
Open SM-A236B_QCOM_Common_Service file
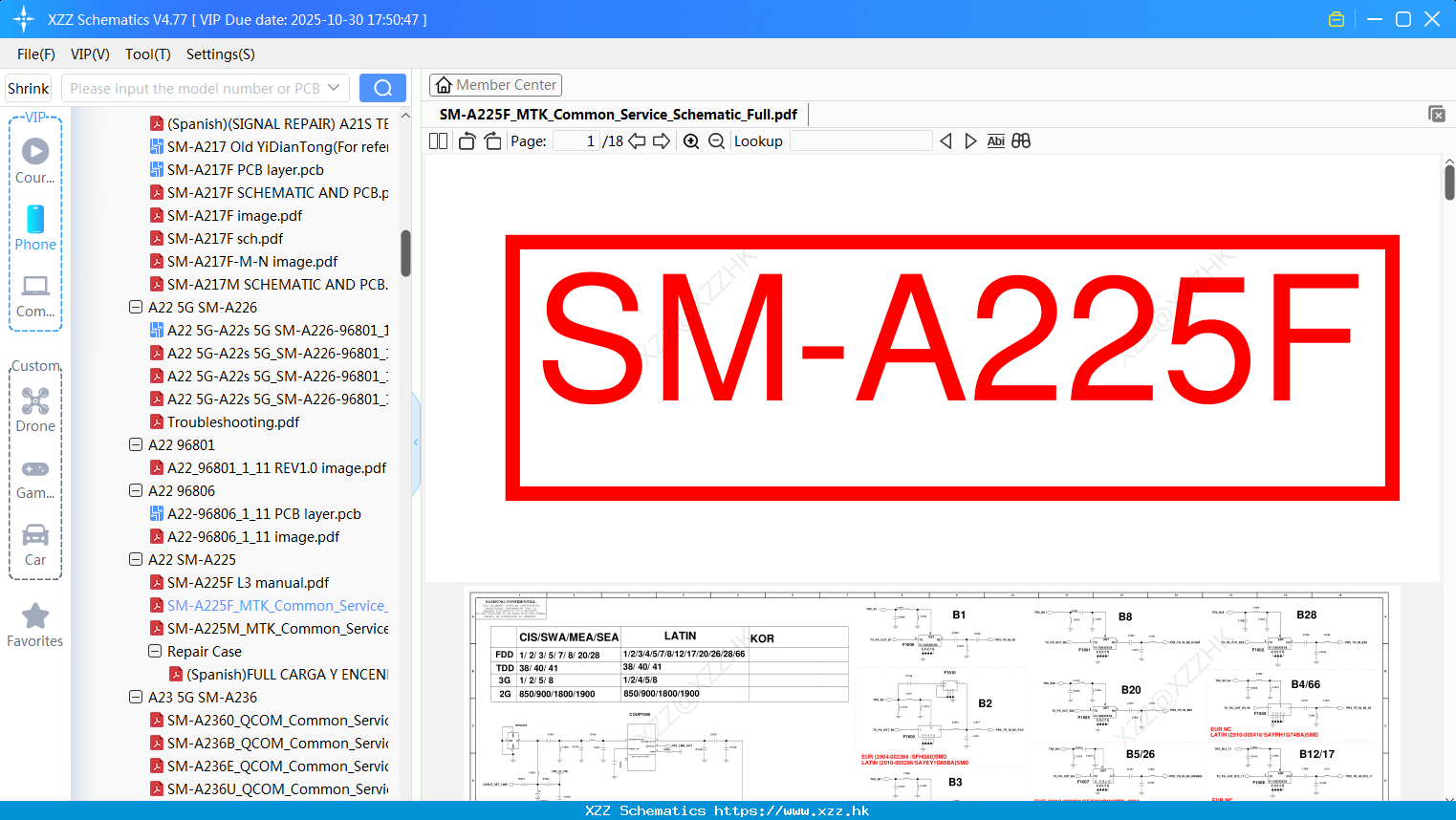pyautogui.click(x=270, y=744)
